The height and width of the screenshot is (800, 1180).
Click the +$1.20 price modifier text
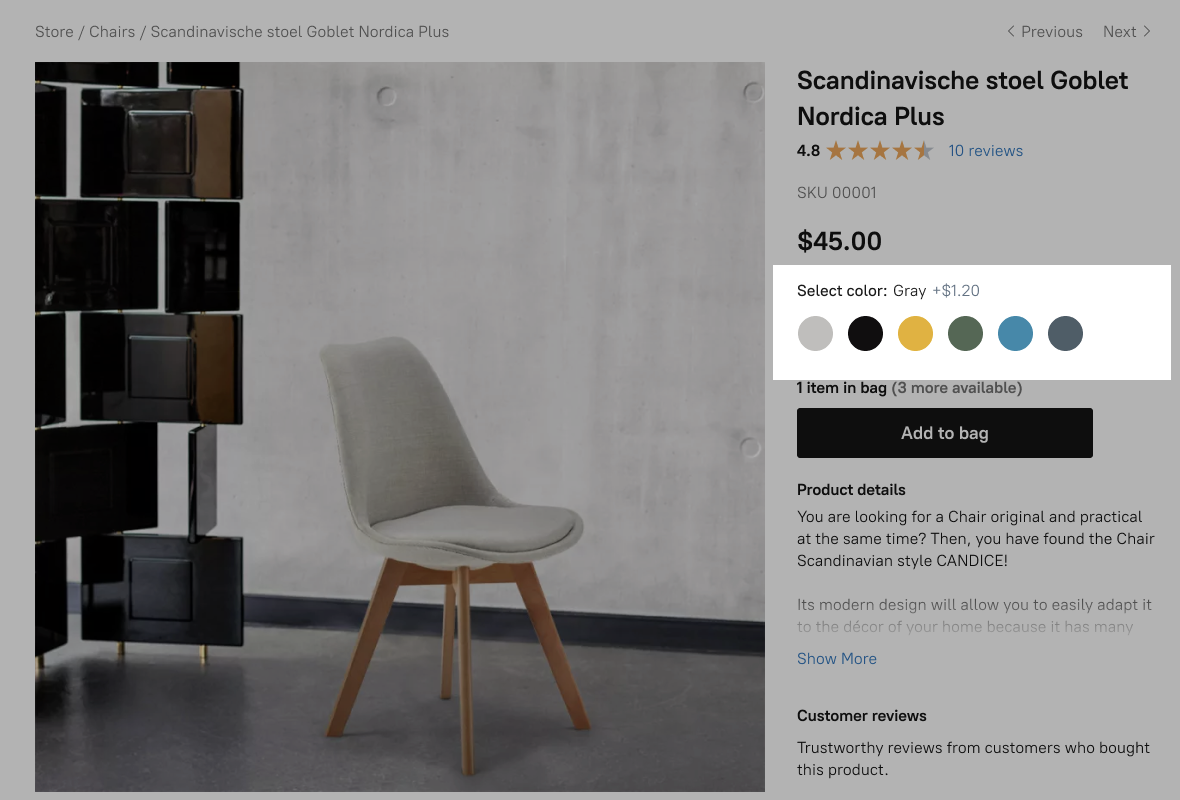956,290
